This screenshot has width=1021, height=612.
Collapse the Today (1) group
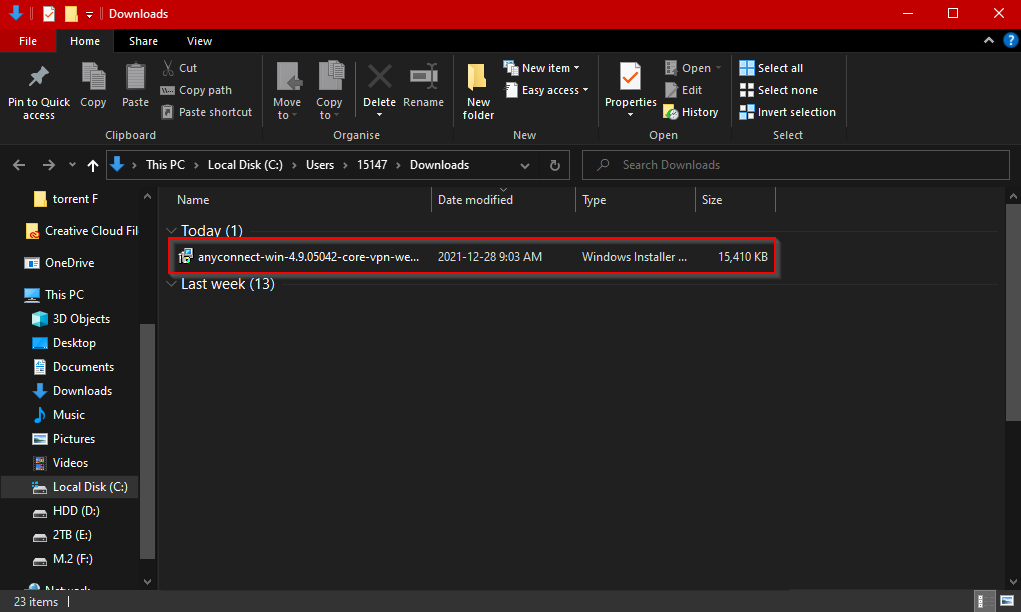(171, 230)
